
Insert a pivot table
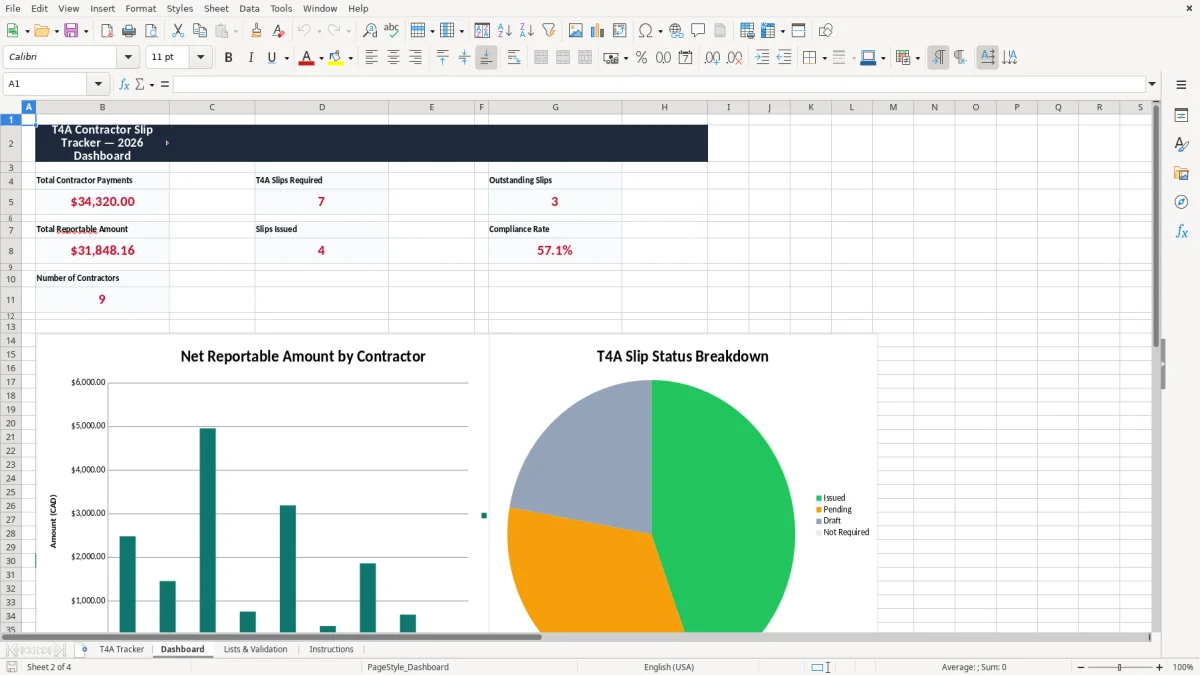[620, 31]
